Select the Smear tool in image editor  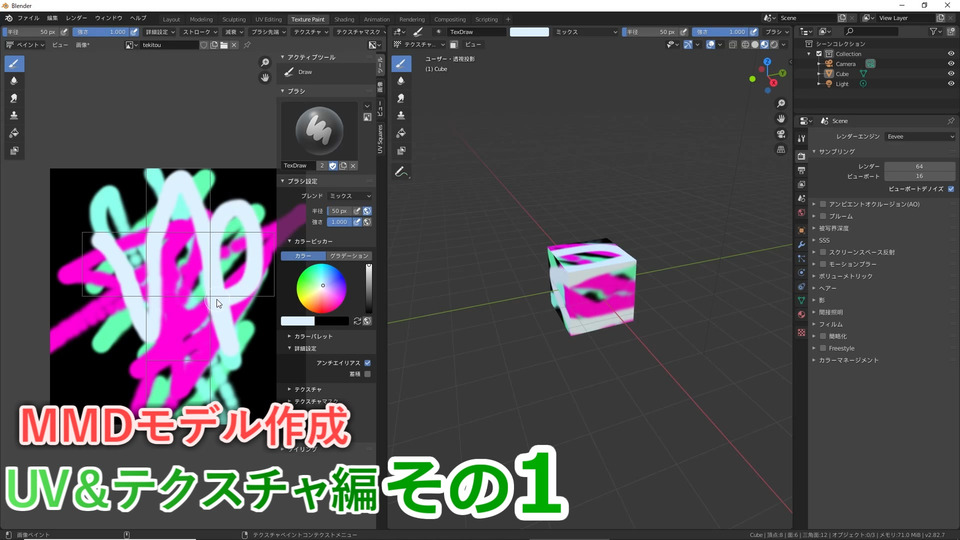(x=14, y=98)
